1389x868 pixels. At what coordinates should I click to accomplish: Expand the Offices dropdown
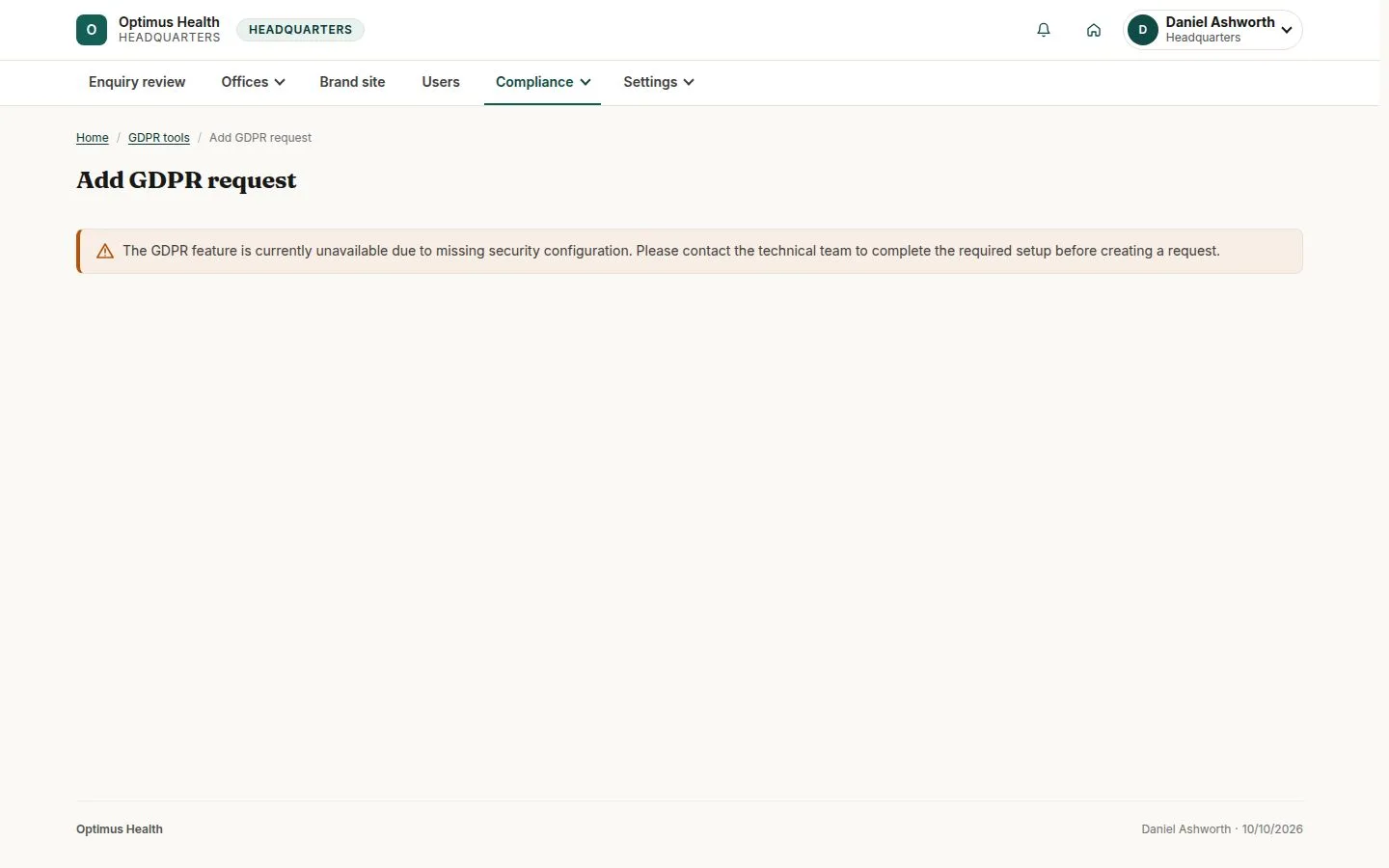(253, 82)
